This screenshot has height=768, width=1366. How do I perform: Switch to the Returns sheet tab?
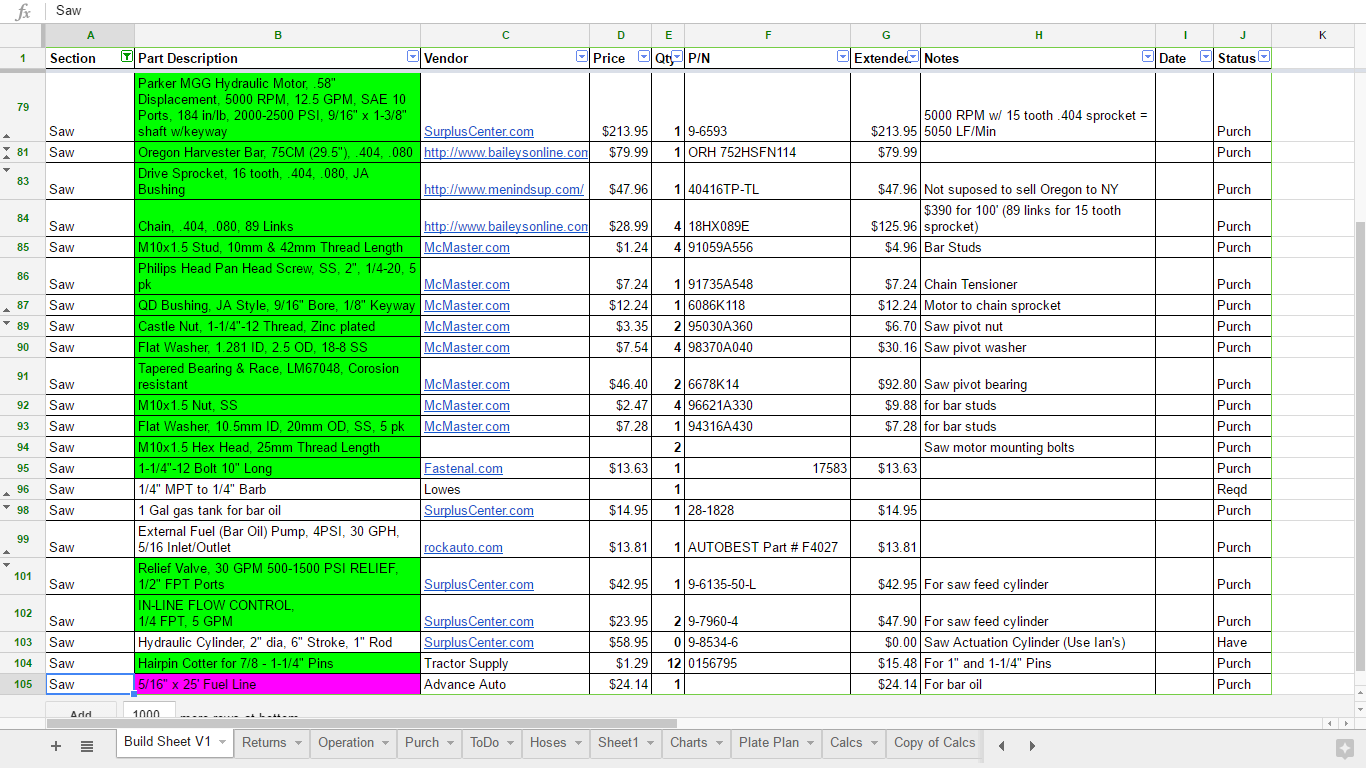[264, 743]
